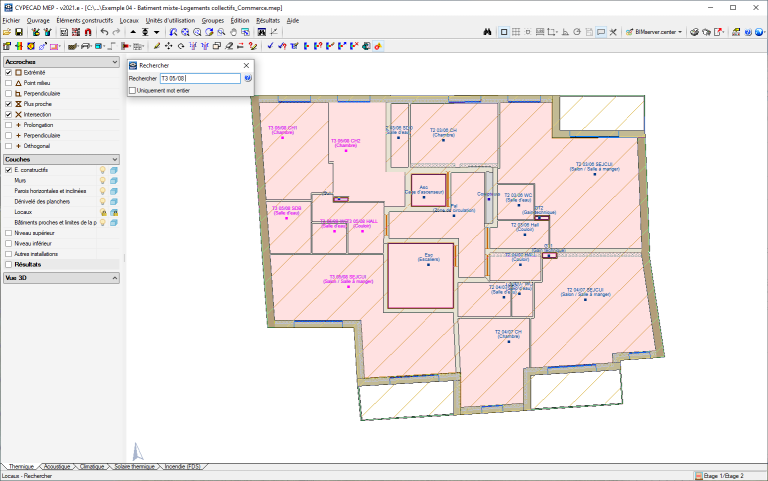Click the Save floppy disk icon
This screenshot has width=768, height=481.
[19, 32]
